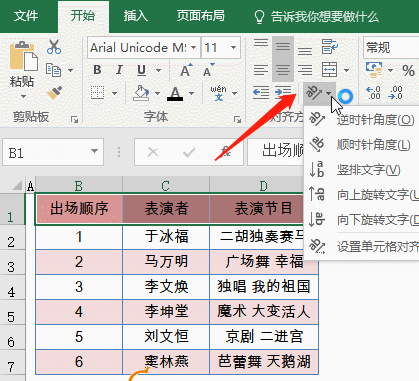Toggle Italic formatting

pos(119,70)
